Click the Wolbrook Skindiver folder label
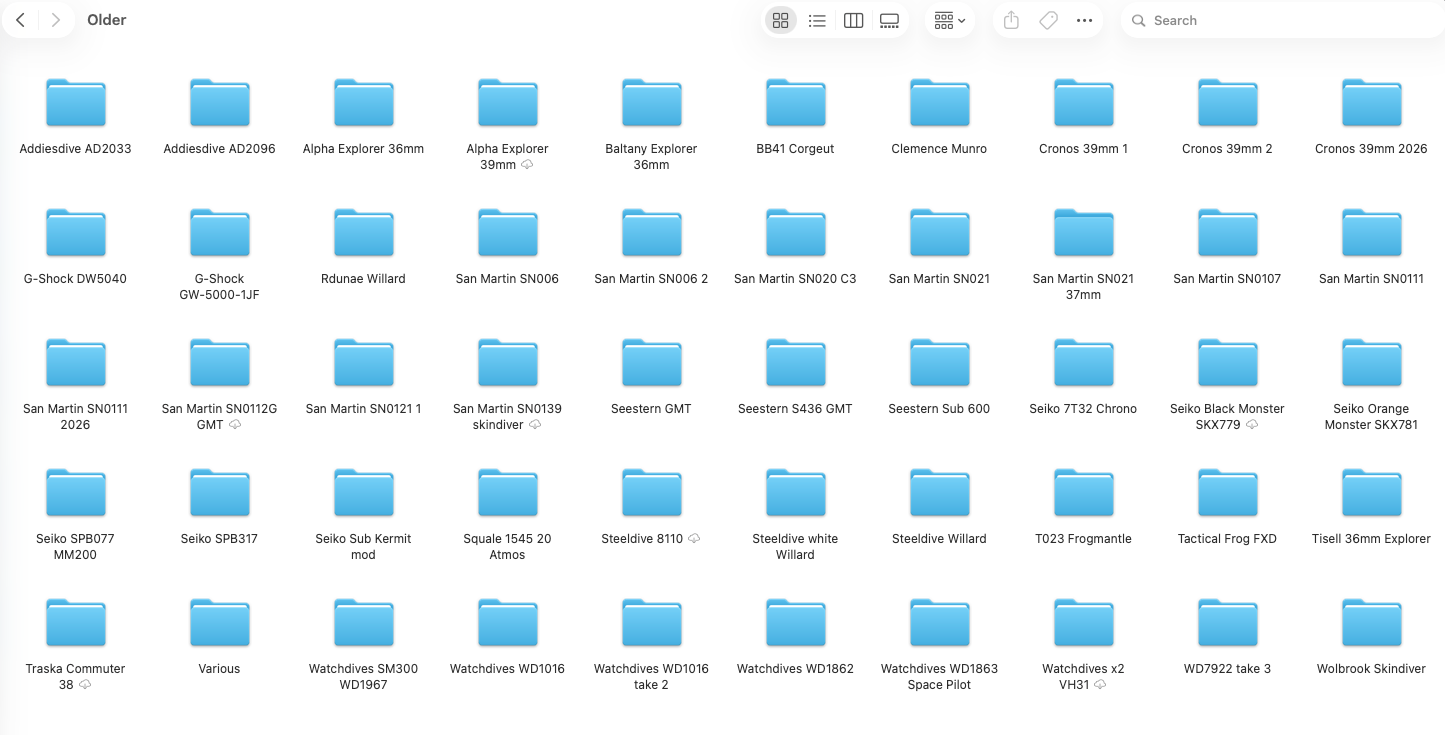Screen dimensions: 1445x735 1371,669
